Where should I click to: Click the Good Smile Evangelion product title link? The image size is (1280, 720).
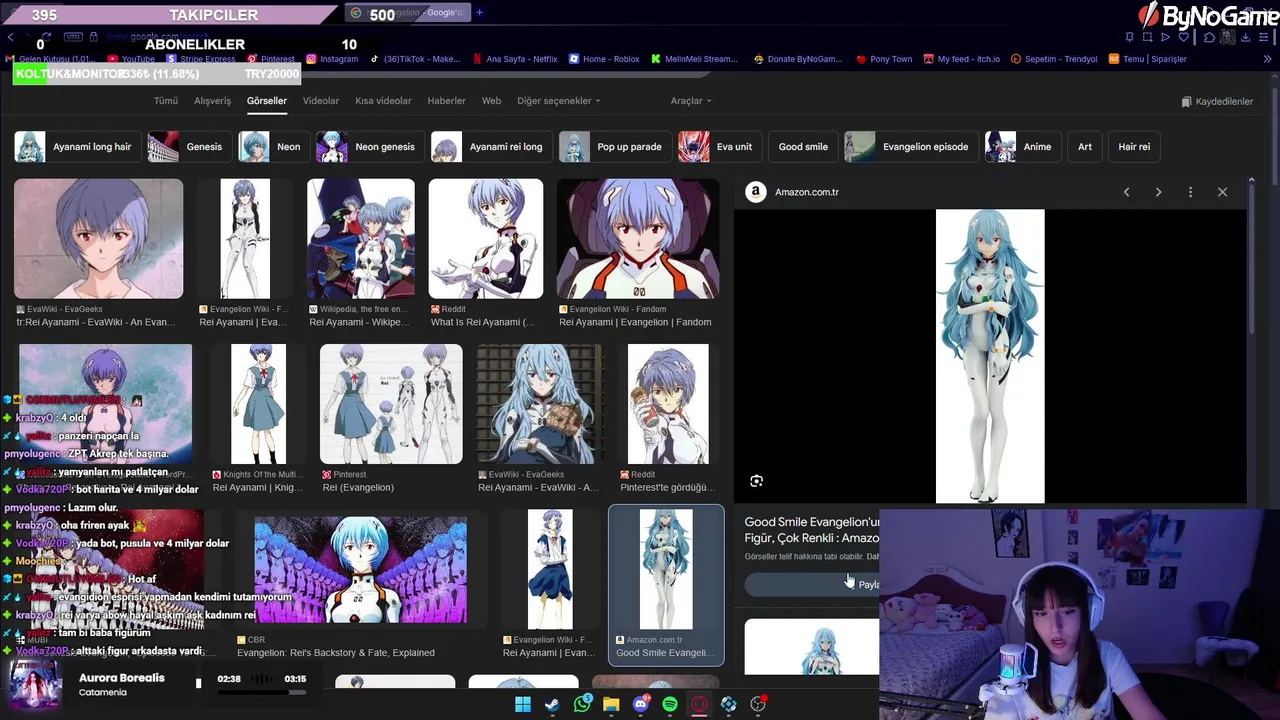pyautogui.click(x=812, y=530)
